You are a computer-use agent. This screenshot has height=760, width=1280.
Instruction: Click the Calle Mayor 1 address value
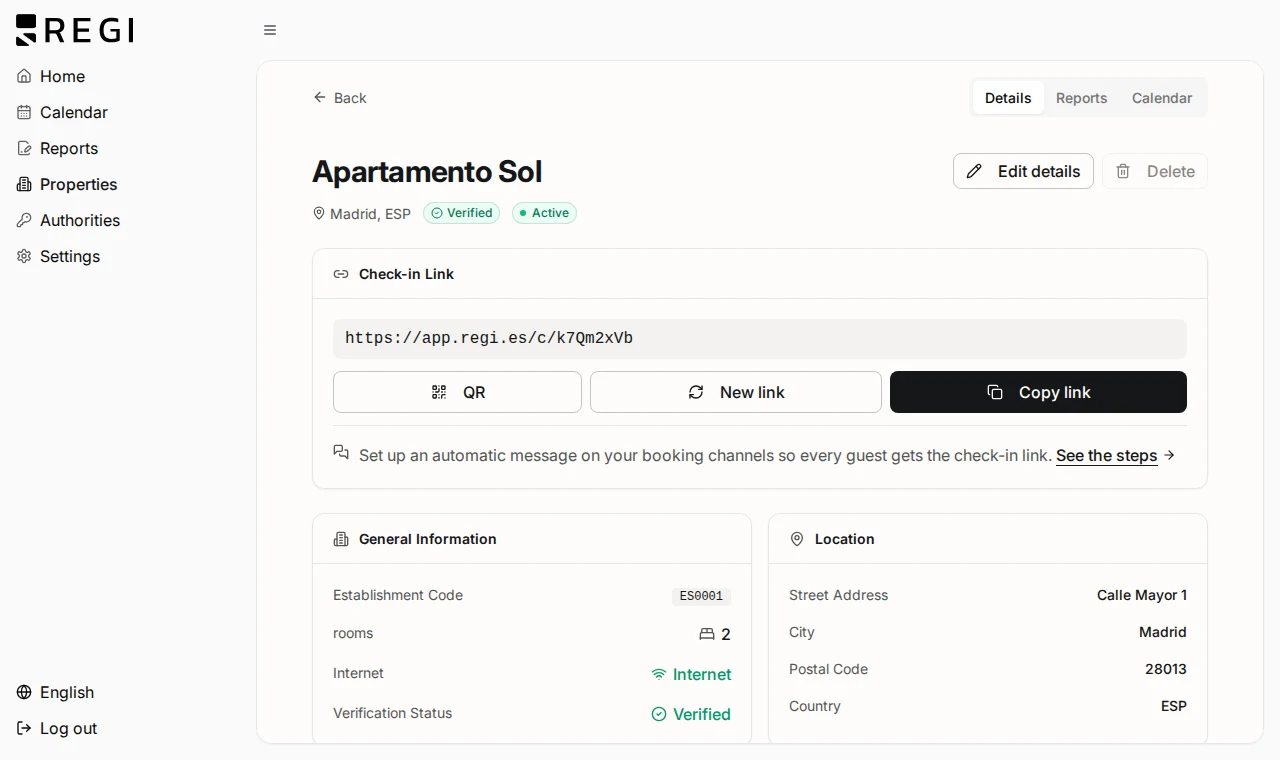pyautogui.click(x=1142, y=595)
